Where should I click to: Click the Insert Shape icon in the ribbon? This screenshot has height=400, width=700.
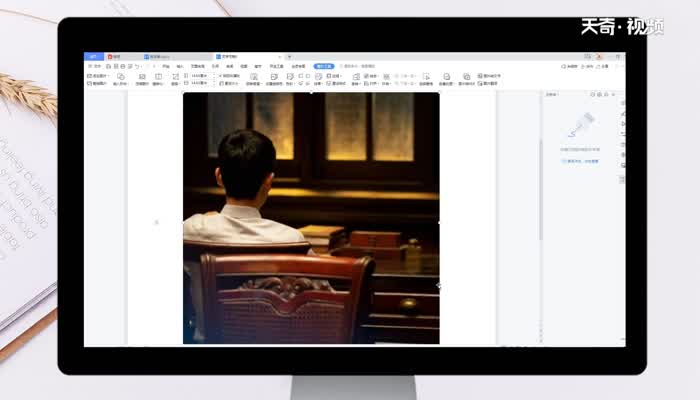point(121,77)
